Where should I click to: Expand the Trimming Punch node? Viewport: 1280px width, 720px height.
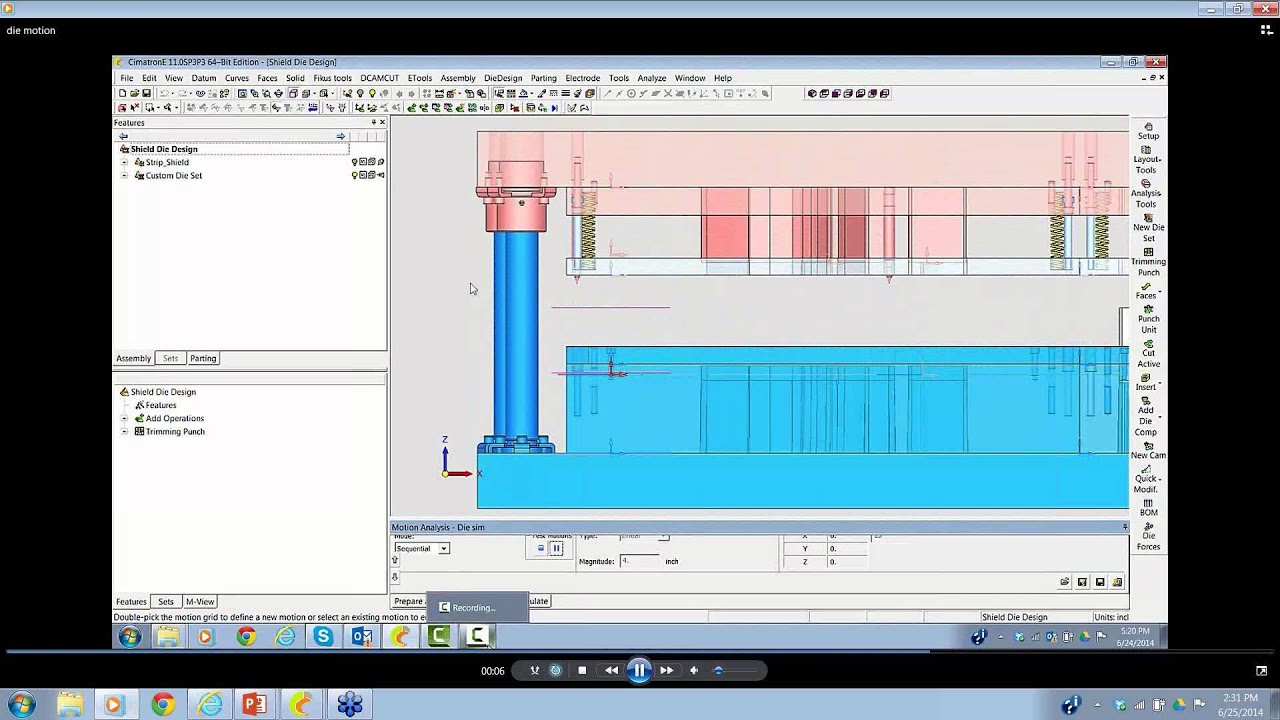(x=125, y=431)
